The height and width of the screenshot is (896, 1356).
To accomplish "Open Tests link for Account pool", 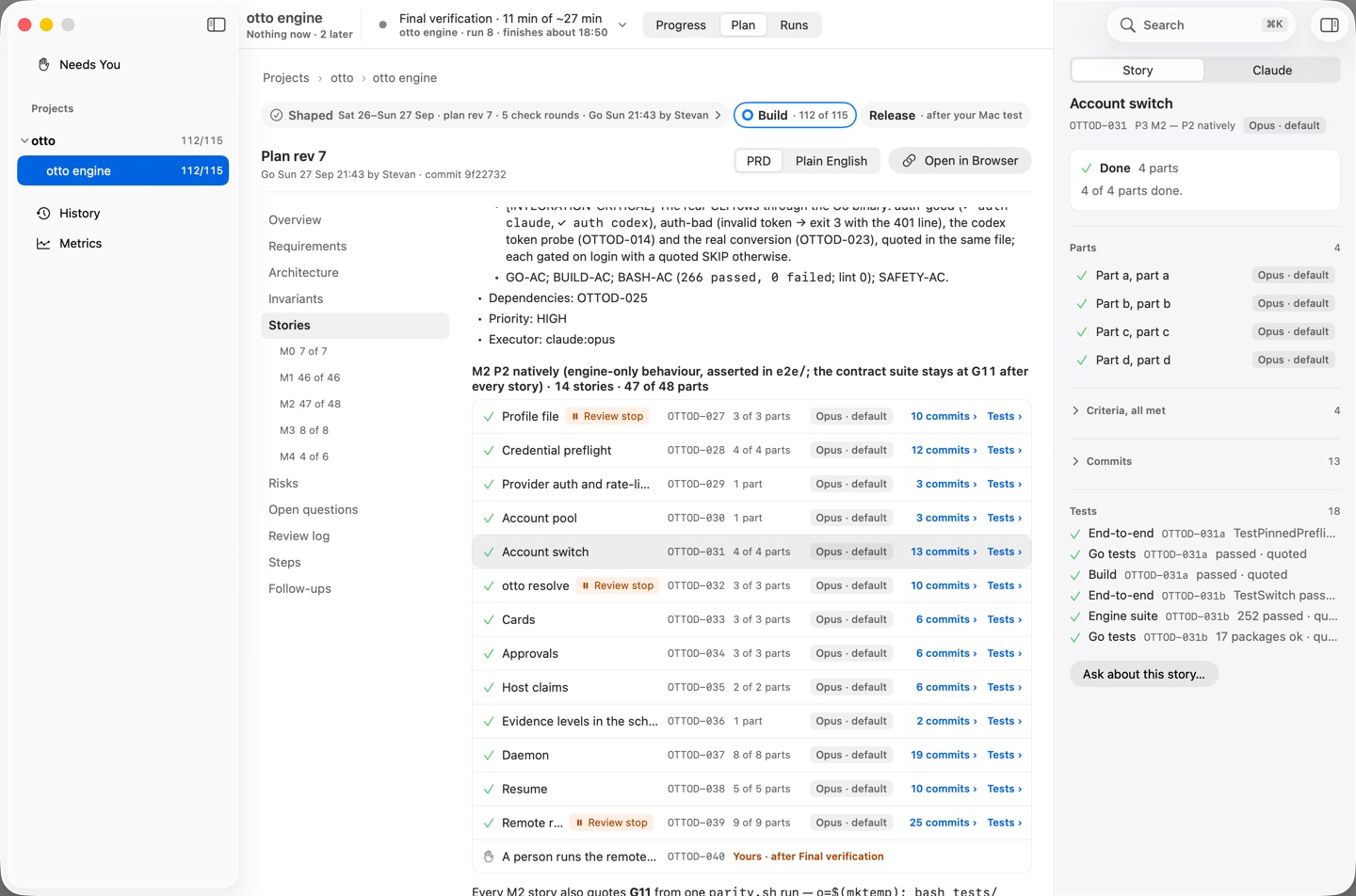I will pos(1004,518).
